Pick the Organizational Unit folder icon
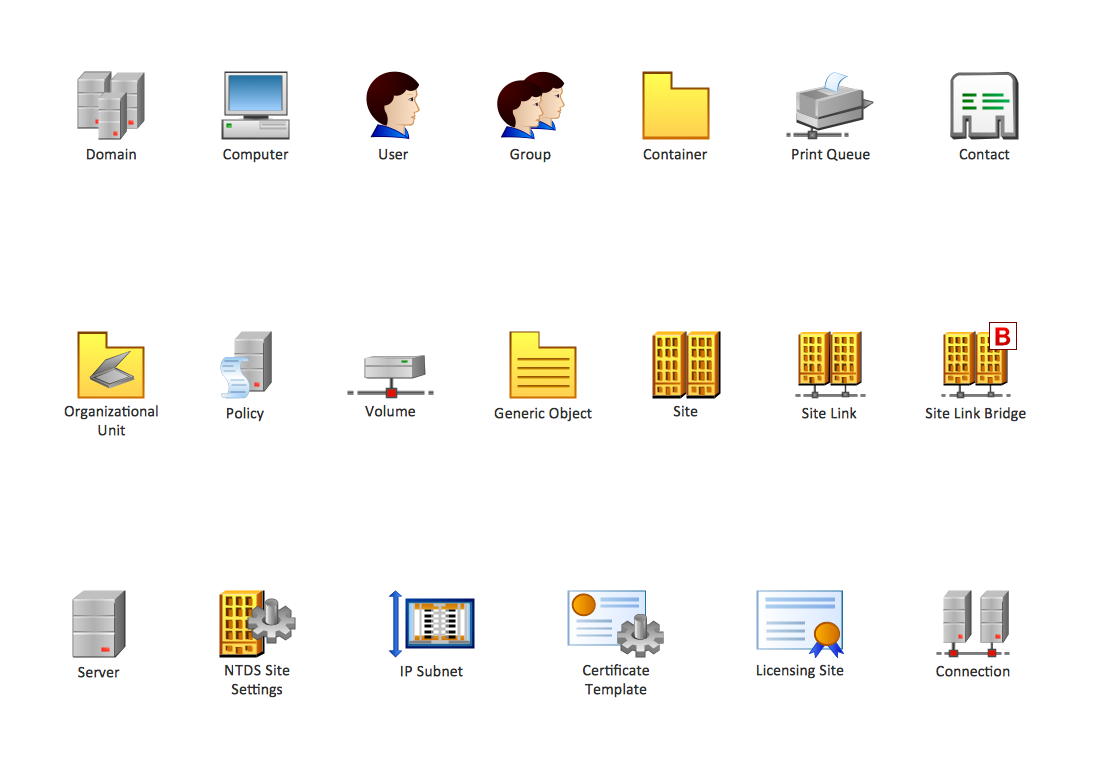This screenshot has width=1098, height=761. 111,365
